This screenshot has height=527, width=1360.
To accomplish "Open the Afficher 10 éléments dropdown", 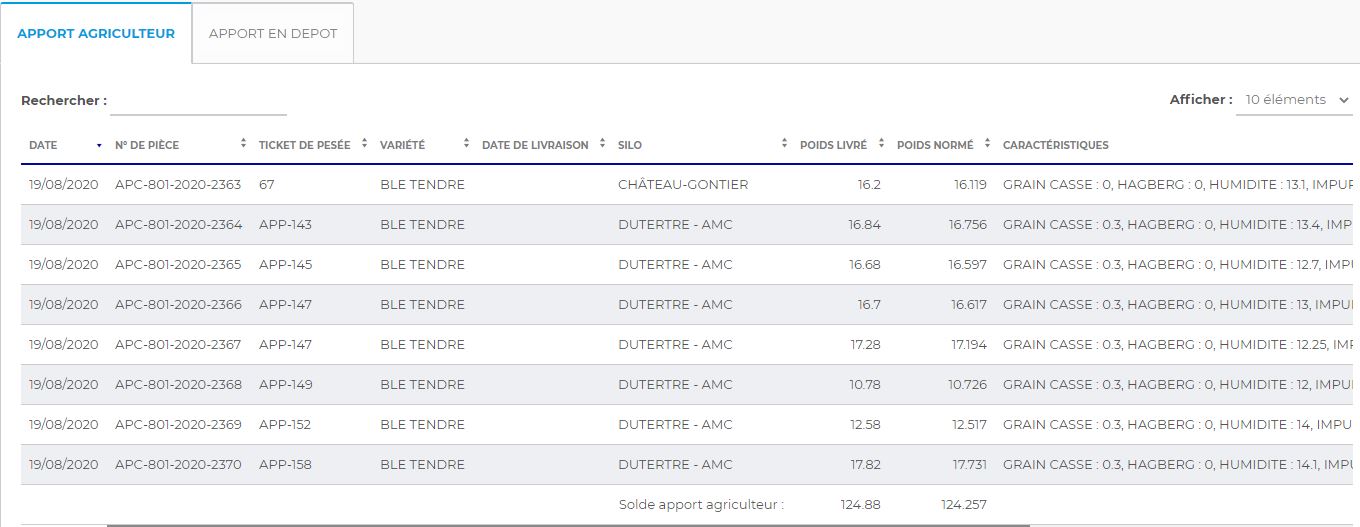I will (x=1293, y=100).
